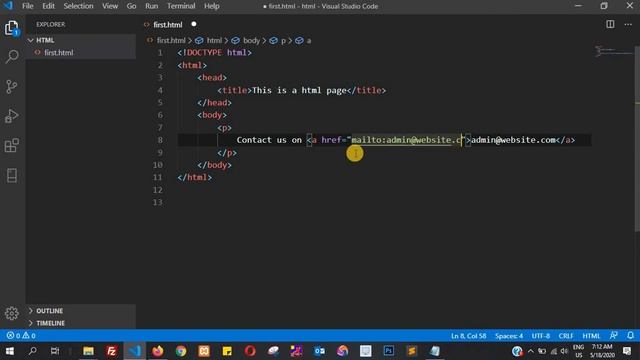Image resolution: width=640 pixels, height=360 pixels.
Task: Open the Go menu
Action: click(131, 6)
